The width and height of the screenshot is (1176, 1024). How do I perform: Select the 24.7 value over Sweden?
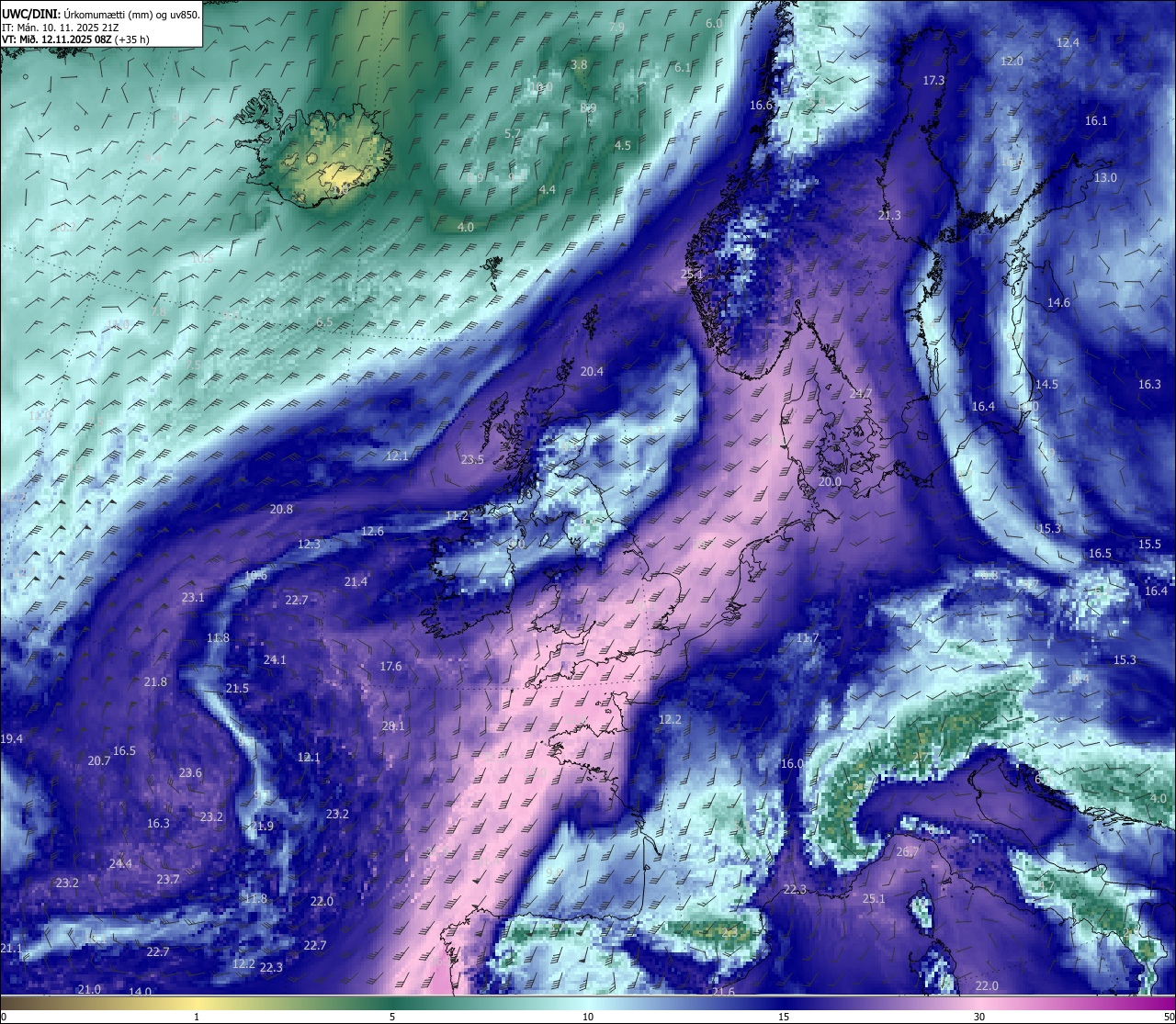pyautogui.click(x=861, y=393)
